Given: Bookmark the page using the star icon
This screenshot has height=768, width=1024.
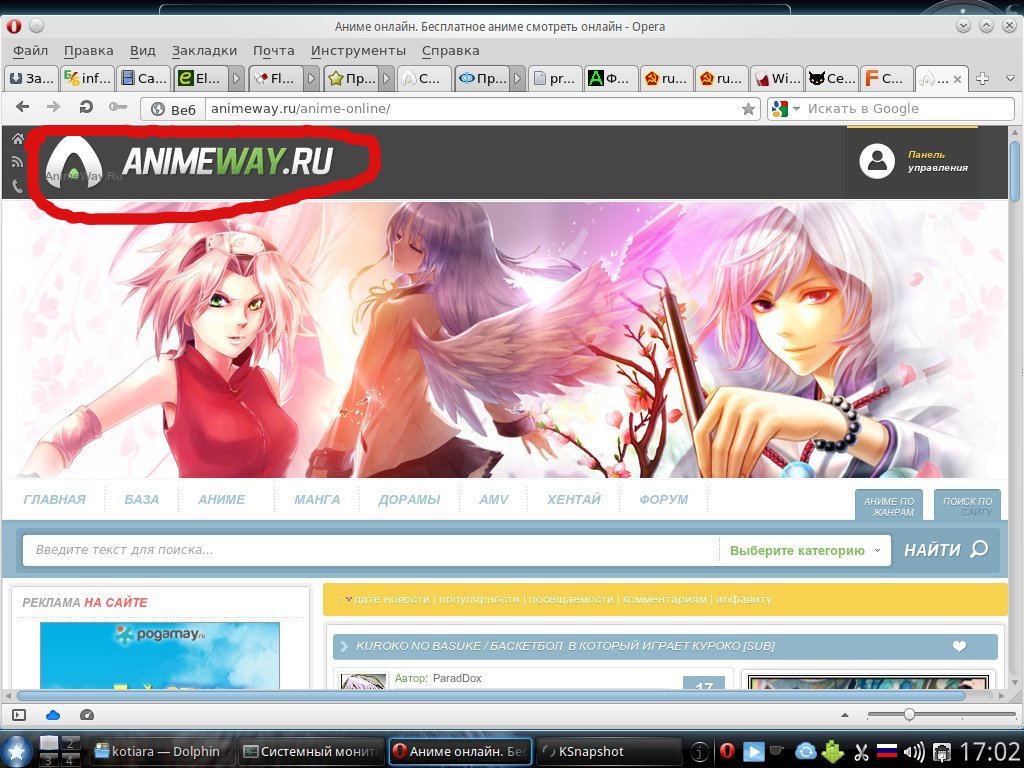Looking at the screenshot, I should point(748,109).
